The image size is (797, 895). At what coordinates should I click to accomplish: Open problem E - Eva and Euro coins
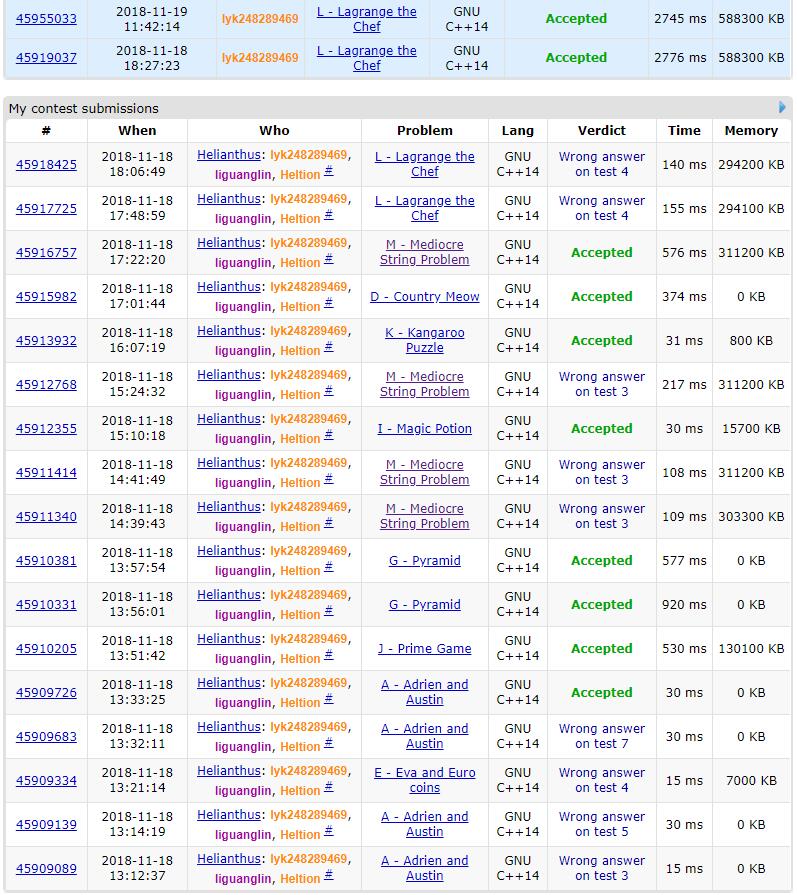424,780
